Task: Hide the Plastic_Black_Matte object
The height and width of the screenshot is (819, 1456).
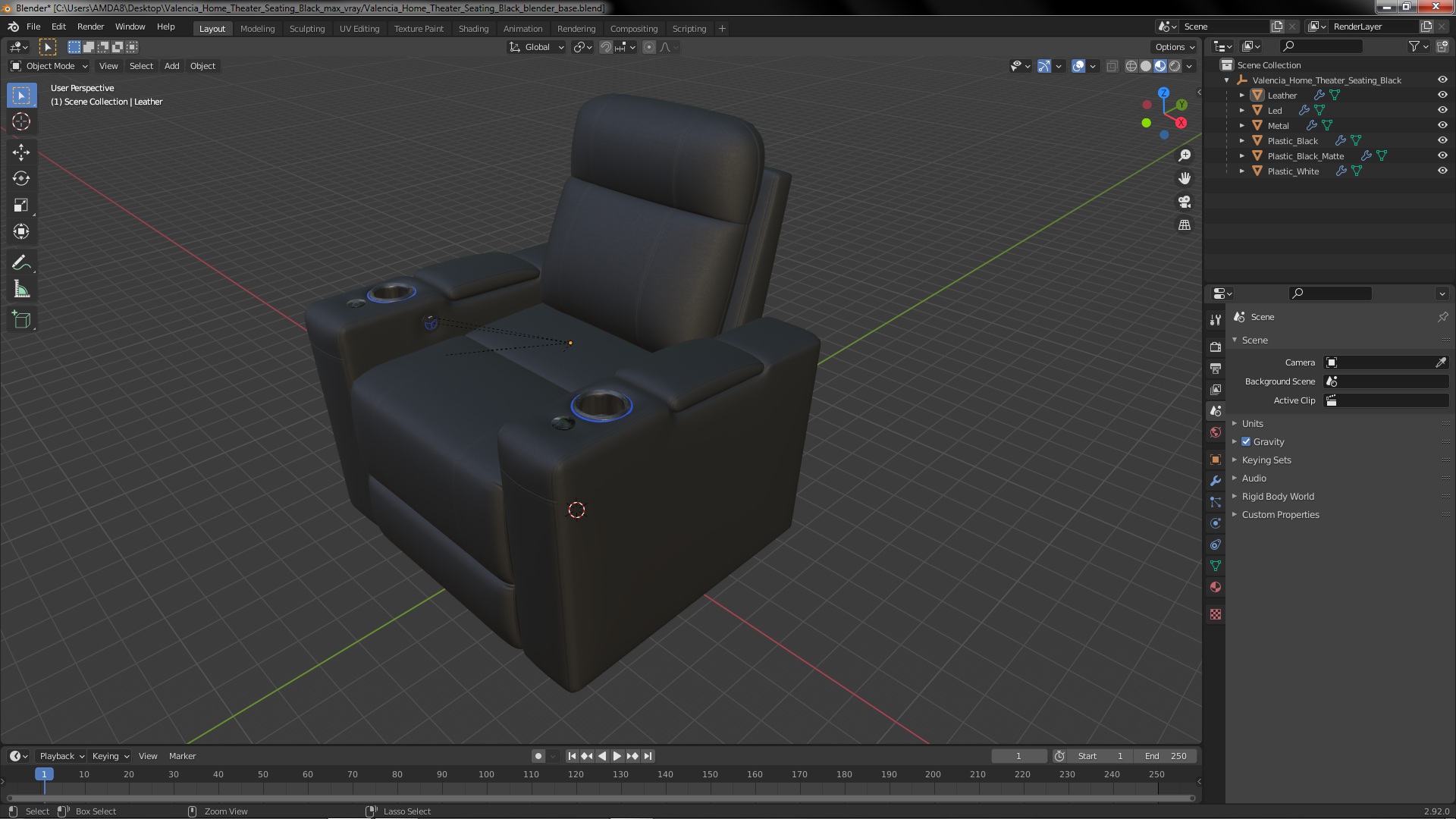Action: click(x=1442, y=155)
